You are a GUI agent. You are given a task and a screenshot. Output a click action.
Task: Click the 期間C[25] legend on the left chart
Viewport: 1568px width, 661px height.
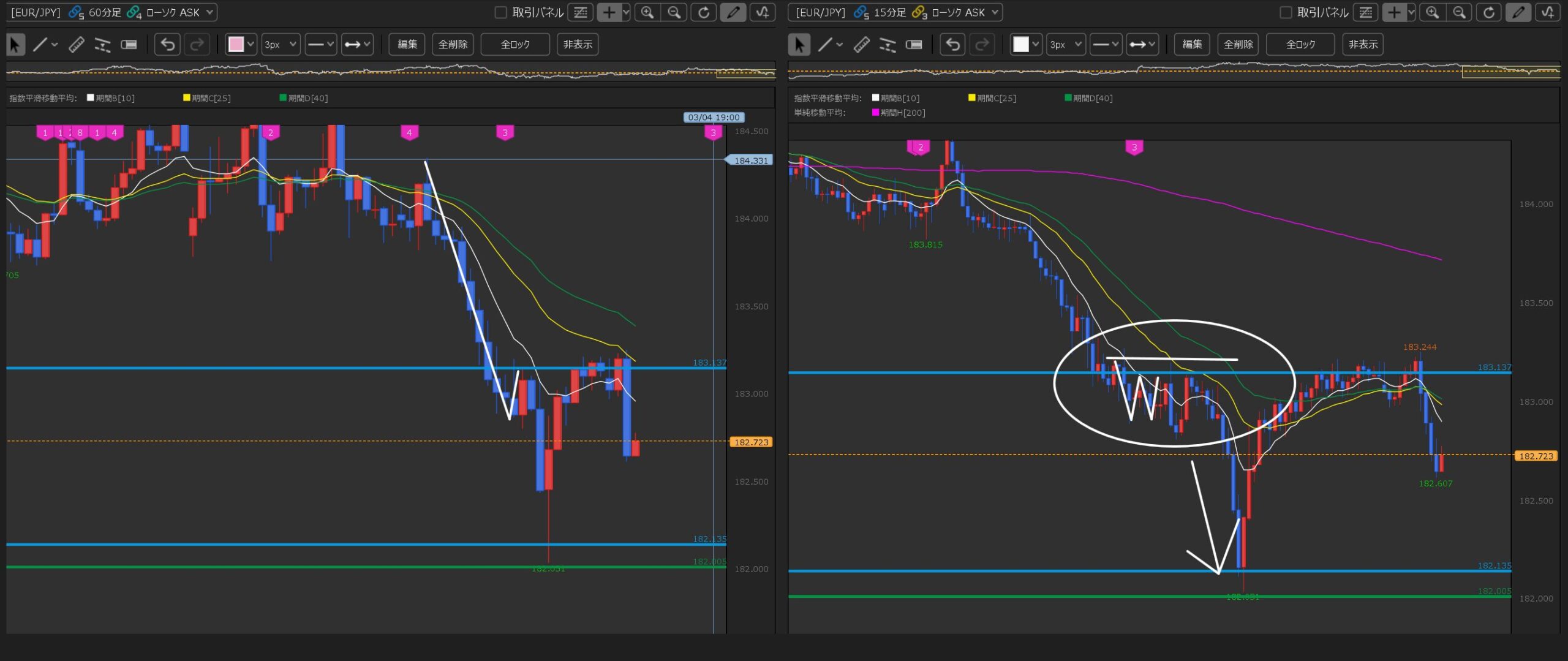pyautogui.click(x=207, y=98)
